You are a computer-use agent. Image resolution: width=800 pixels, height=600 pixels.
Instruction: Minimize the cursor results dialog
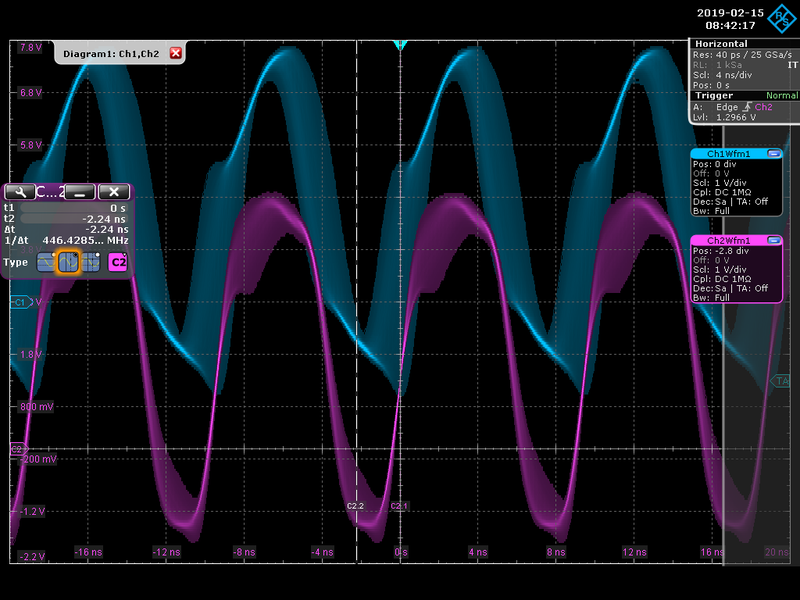pos(79,191)
